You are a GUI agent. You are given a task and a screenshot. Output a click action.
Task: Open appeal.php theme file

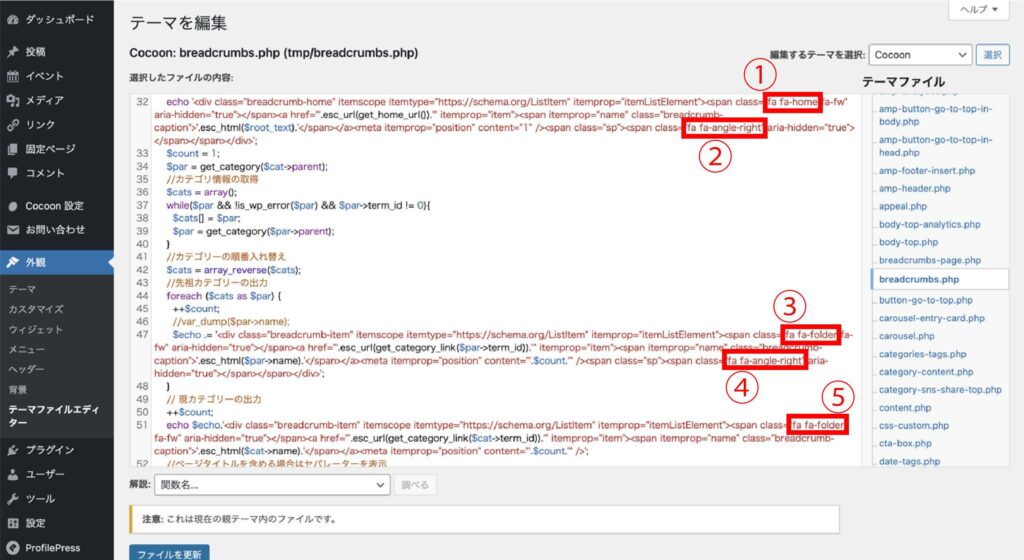point(903,206)
